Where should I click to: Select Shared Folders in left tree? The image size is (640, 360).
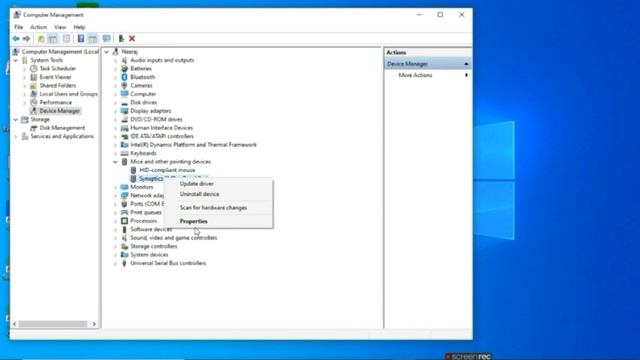coord(58,86)
